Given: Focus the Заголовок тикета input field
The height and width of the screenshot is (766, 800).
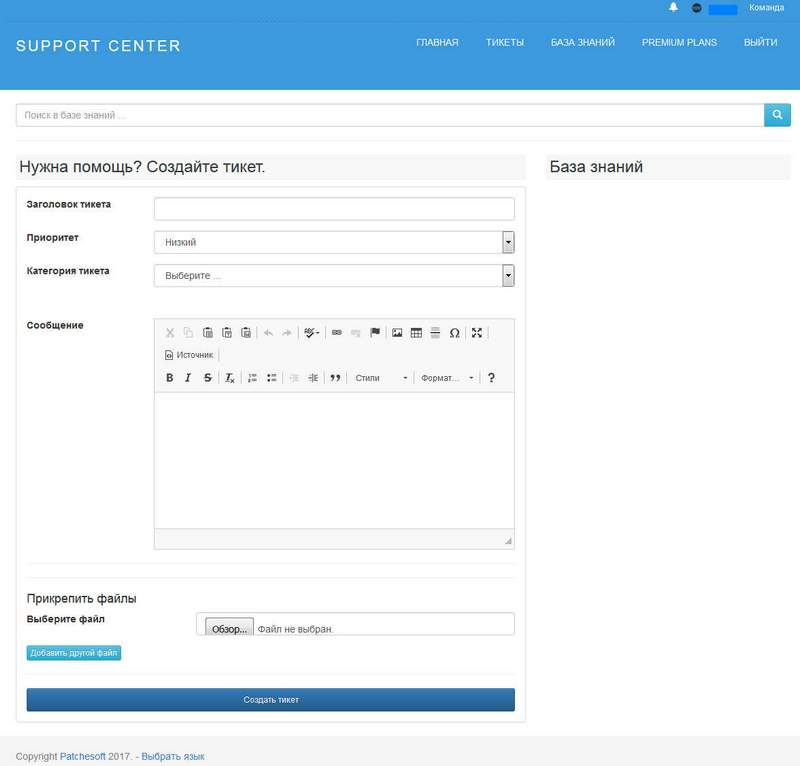Looking at the screenshot, I should coord(334,209).
